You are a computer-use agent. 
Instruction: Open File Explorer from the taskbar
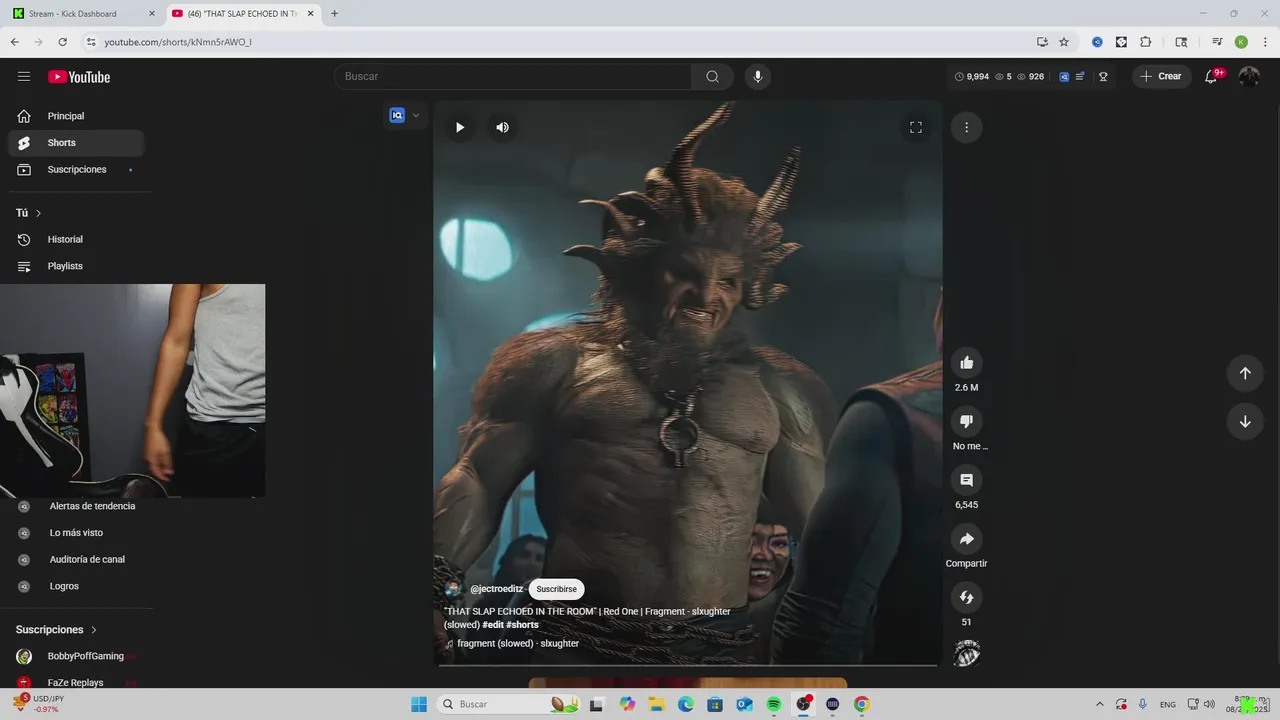[657, 704]
